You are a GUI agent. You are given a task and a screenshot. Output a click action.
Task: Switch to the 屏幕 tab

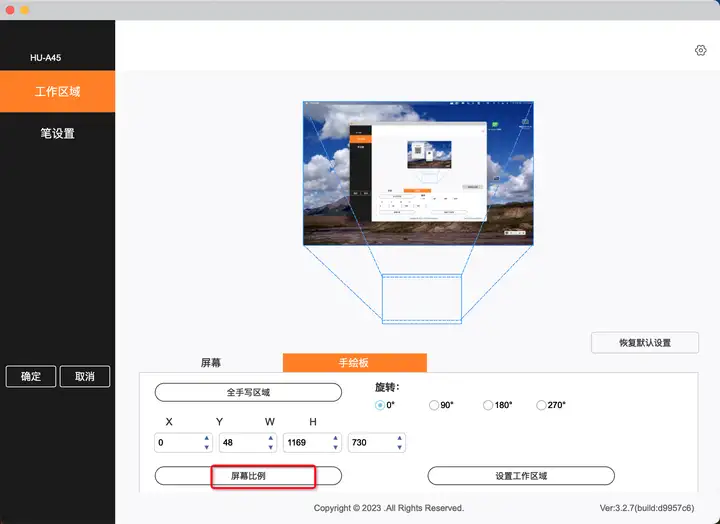click(211, 362)
